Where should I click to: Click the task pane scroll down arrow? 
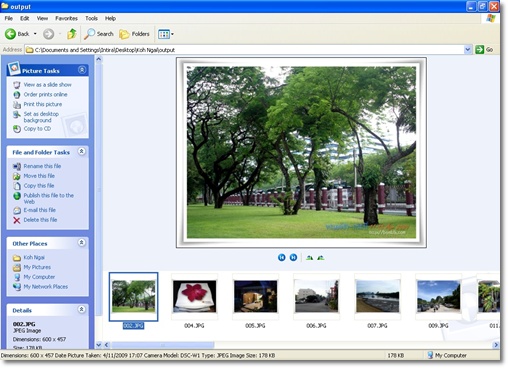[x=99, y=345]
